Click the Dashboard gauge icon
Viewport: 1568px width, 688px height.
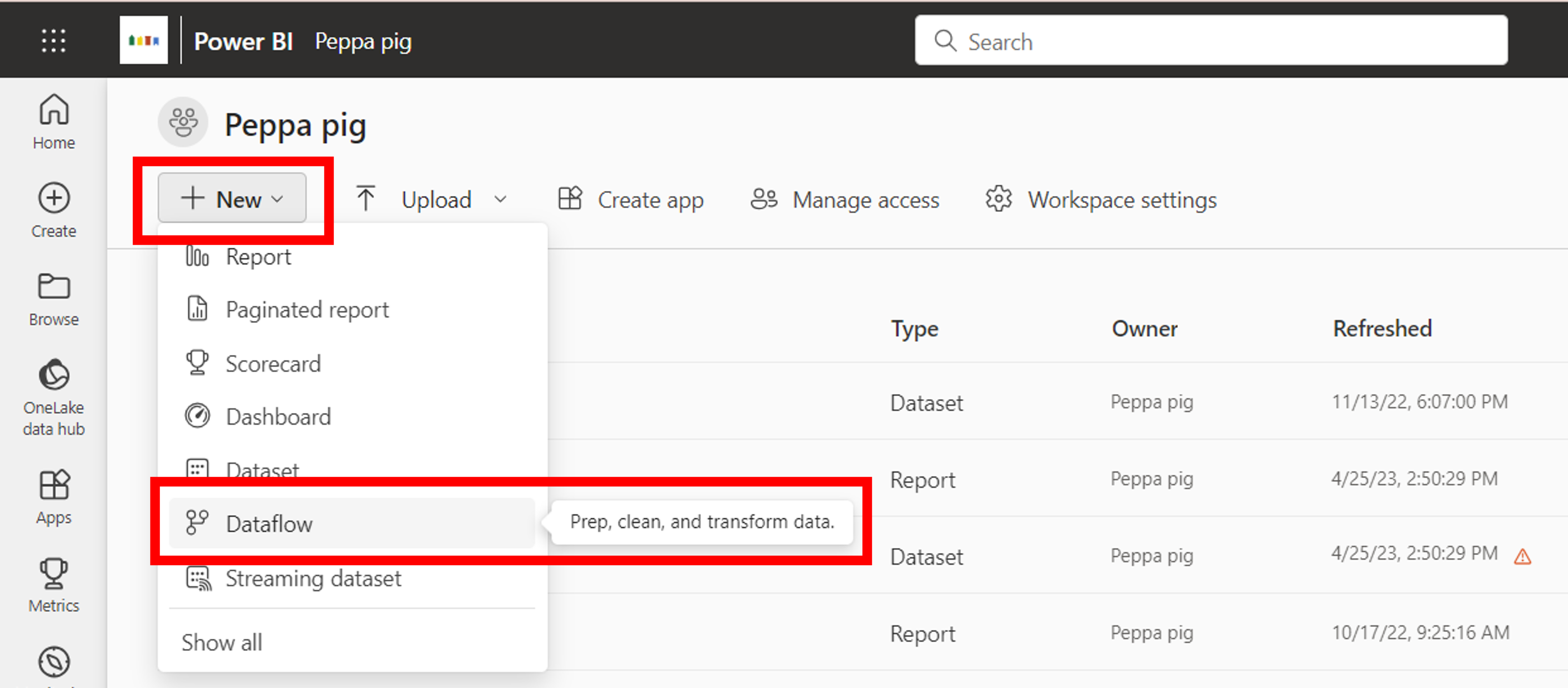click(x=197, y=416)
